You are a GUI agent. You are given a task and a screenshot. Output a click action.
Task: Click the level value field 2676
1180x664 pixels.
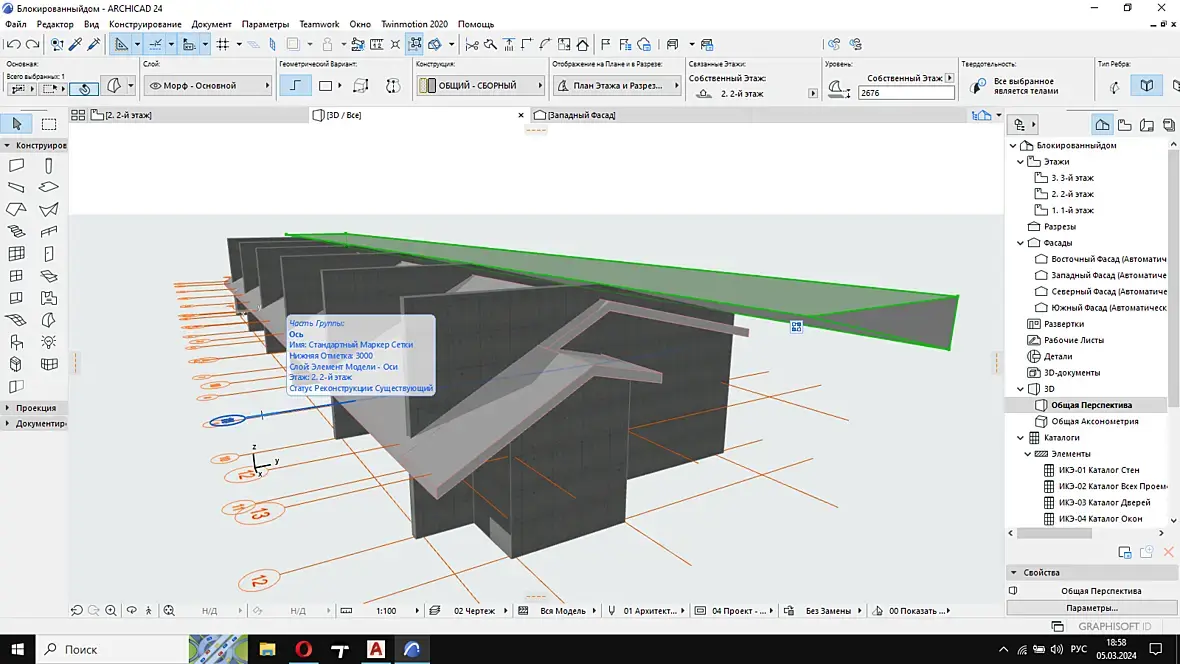tap(905, 92)
